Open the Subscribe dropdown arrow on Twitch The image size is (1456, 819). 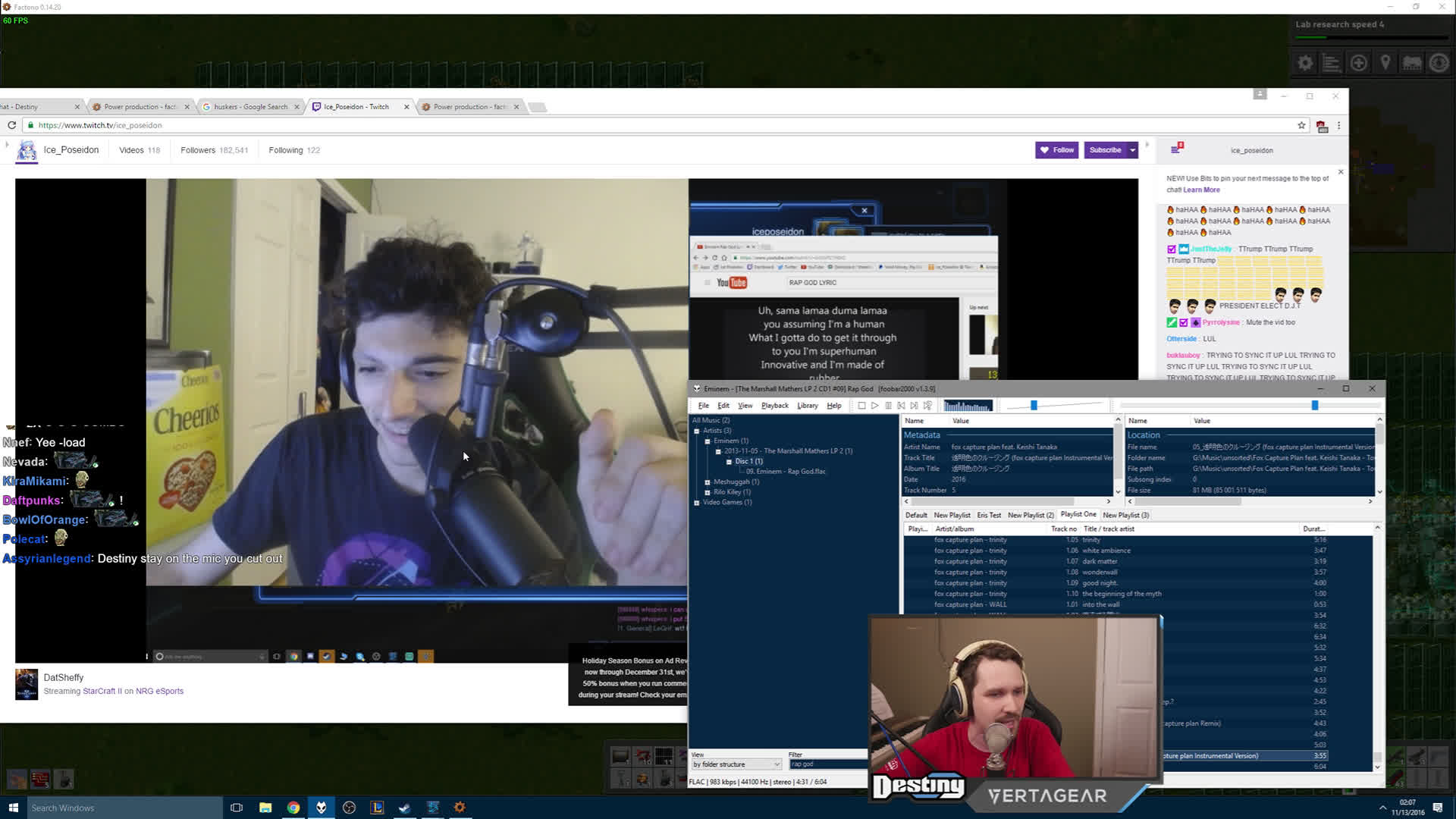coord(1133,150)
